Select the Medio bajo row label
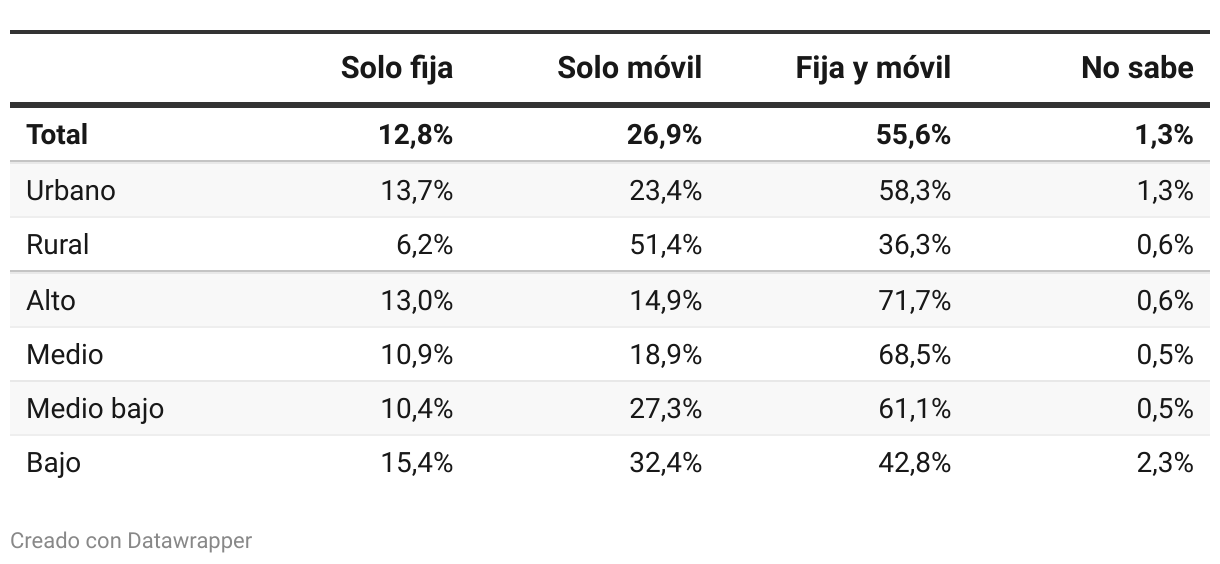 (x=95, y=409)
